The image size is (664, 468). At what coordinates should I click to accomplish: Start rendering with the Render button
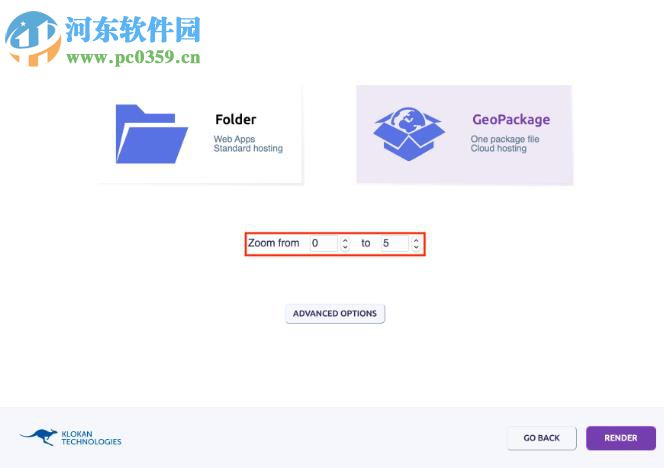[621, 438]
